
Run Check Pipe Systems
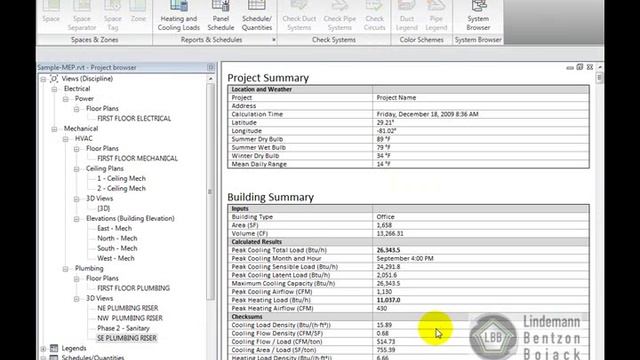[x=340, y=16]
